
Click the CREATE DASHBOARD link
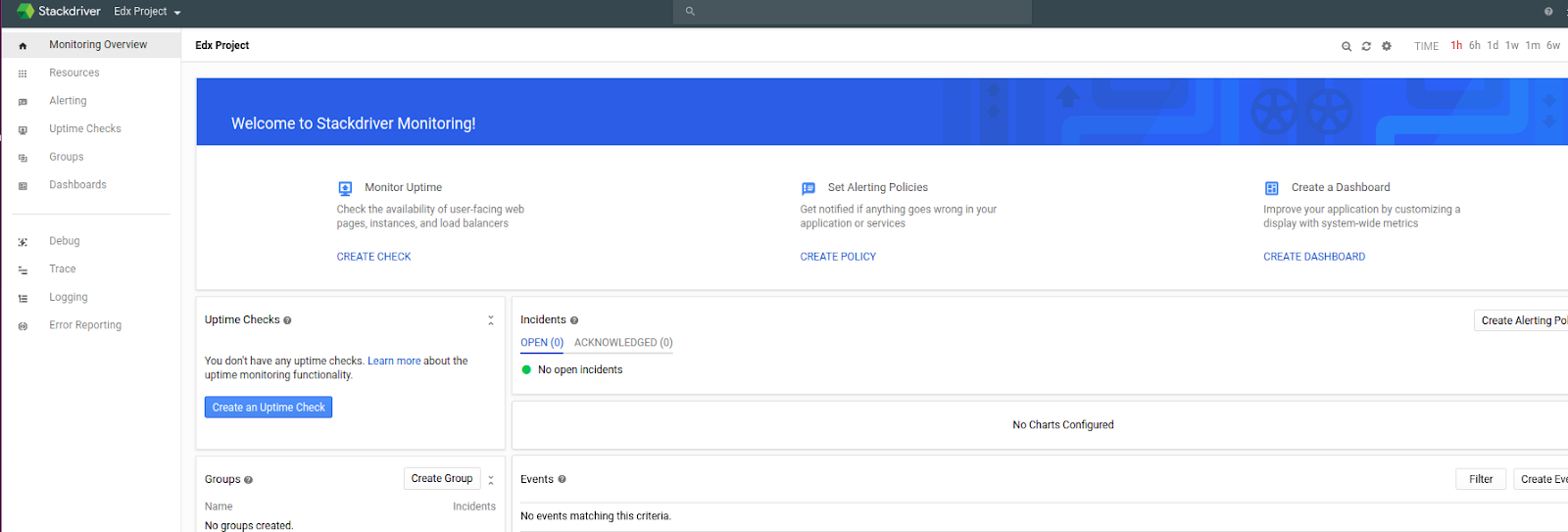[1314, 257]
